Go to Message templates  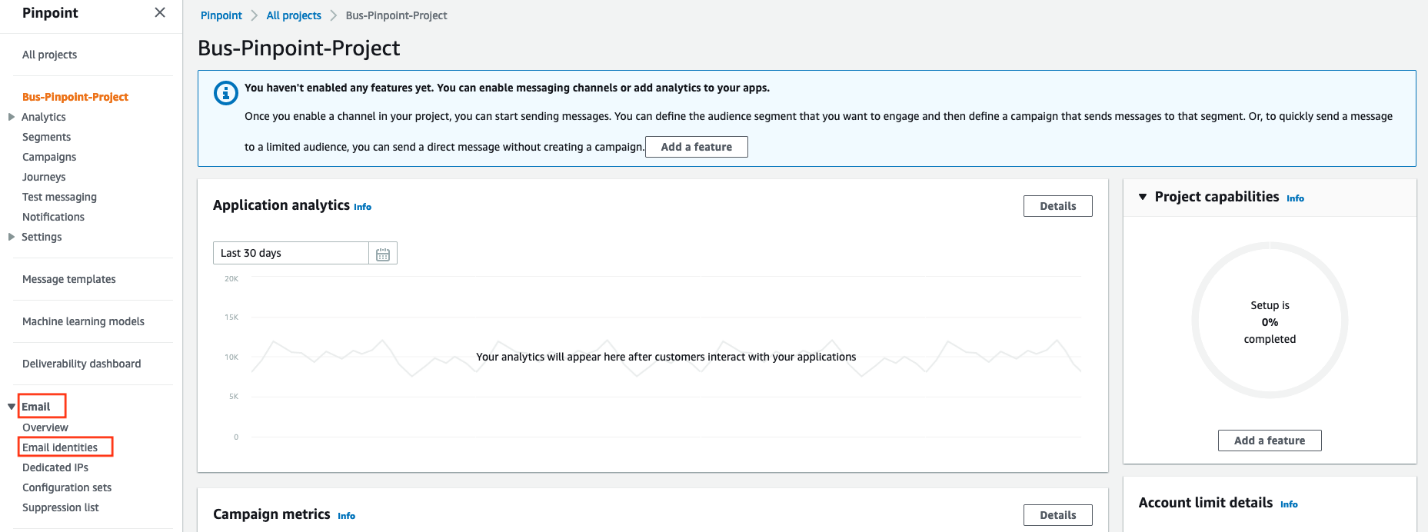coord(69,279)
